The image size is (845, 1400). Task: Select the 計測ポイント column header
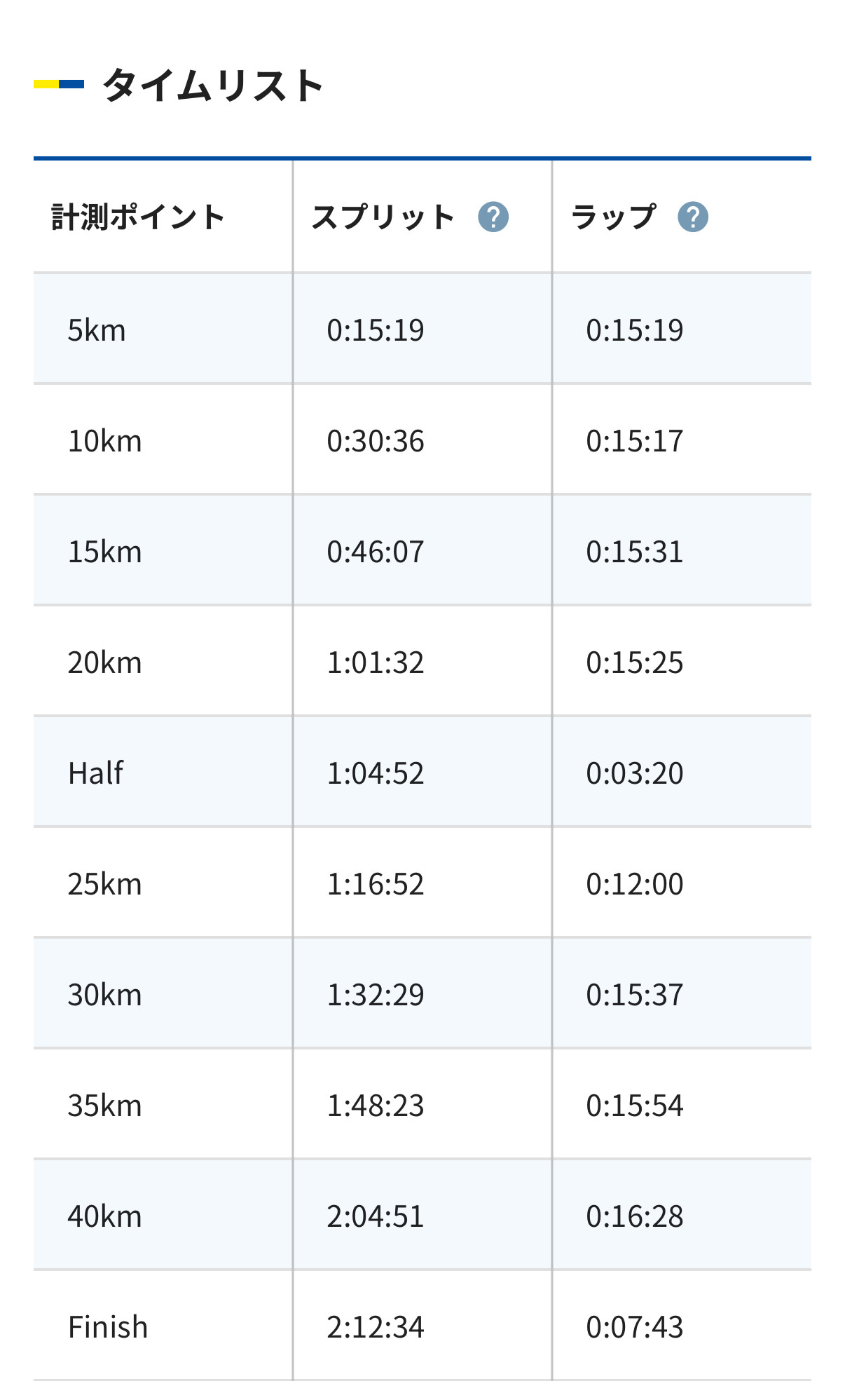point(138,217)
